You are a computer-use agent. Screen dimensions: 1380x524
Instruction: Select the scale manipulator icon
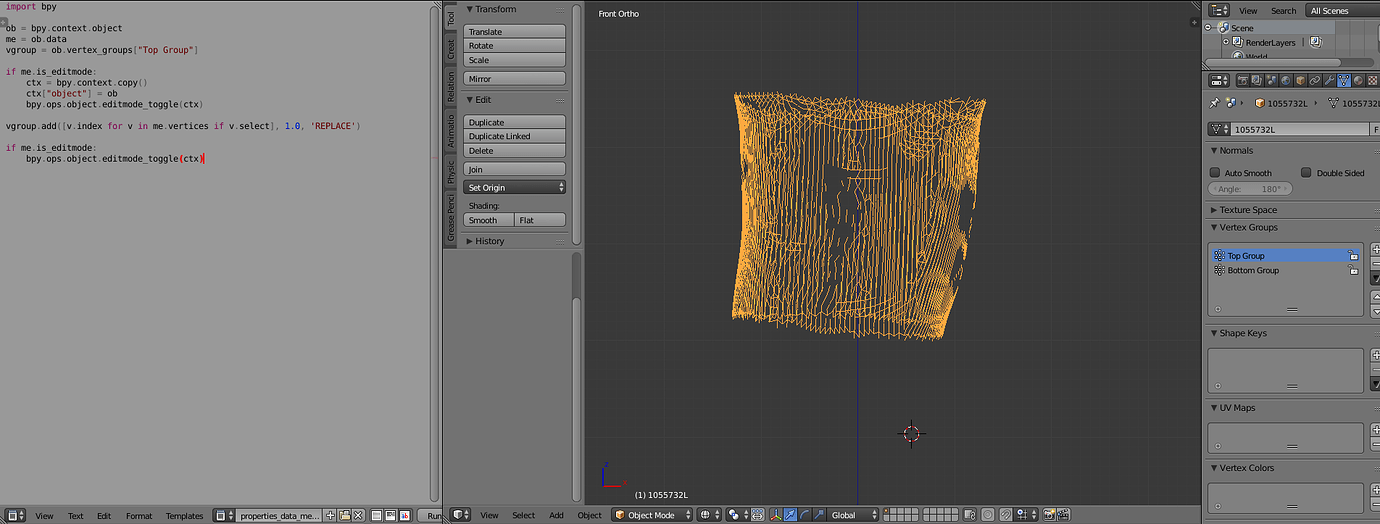click(818, 515)
